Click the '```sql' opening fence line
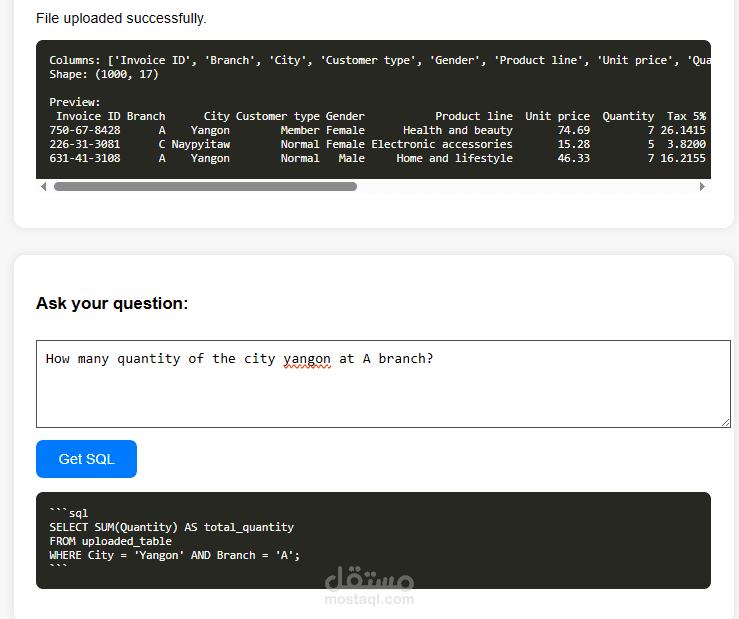 [x=69, y=513]
